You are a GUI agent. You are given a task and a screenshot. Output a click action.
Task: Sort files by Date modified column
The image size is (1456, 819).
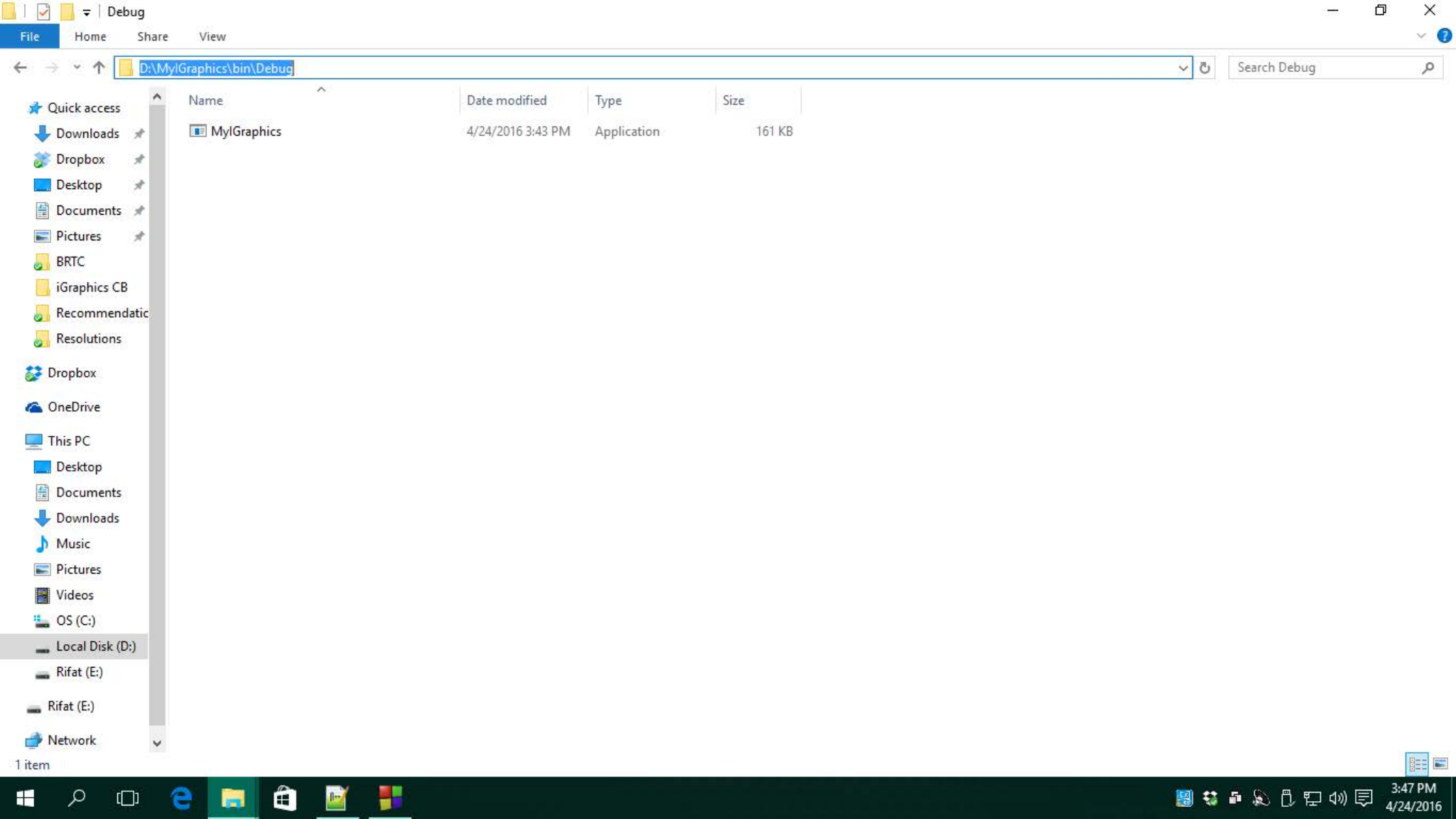click(506, 100)
